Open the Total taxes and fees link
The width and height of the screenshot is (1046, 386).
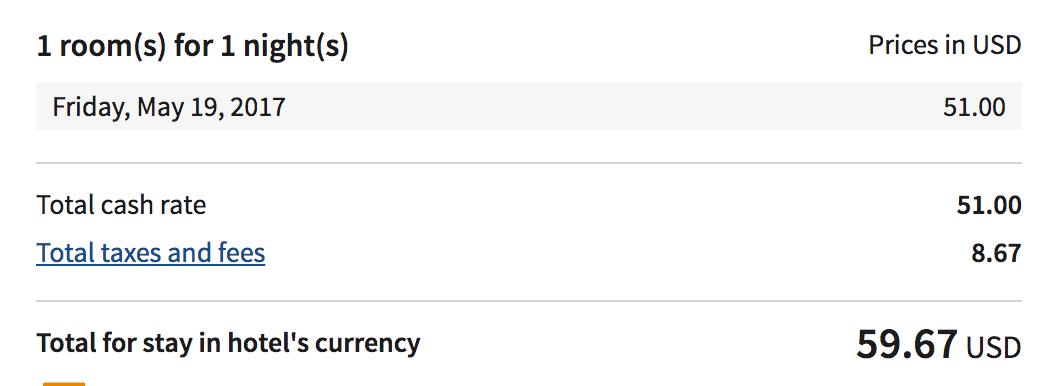tap(151, 253)
